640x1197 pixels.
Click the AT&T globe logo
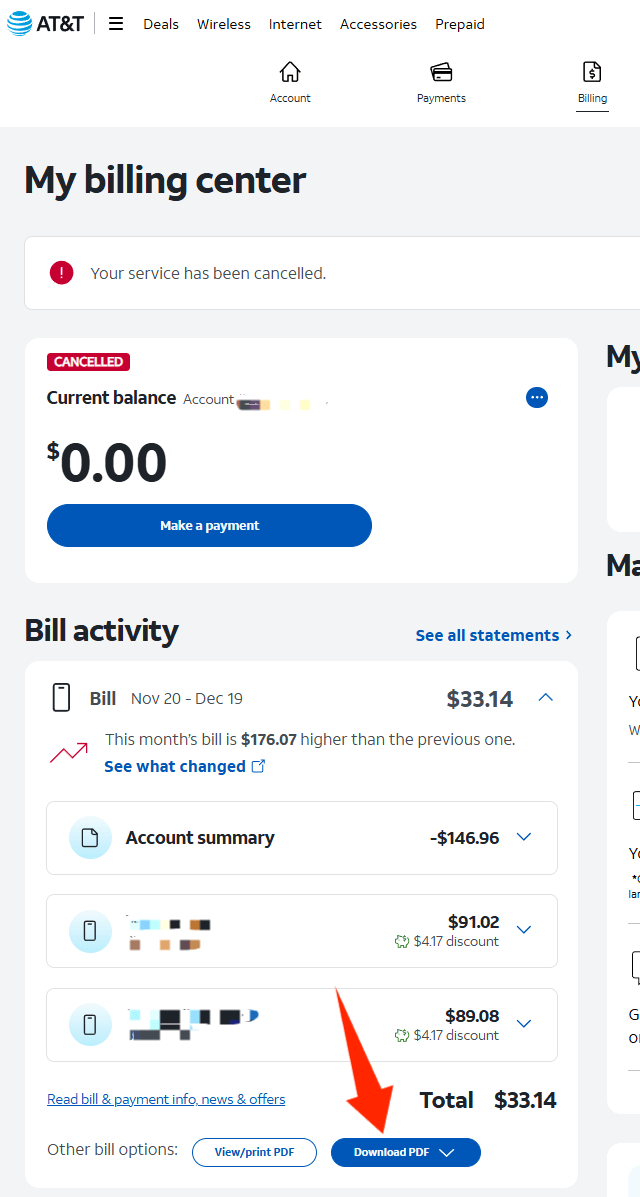18,24
